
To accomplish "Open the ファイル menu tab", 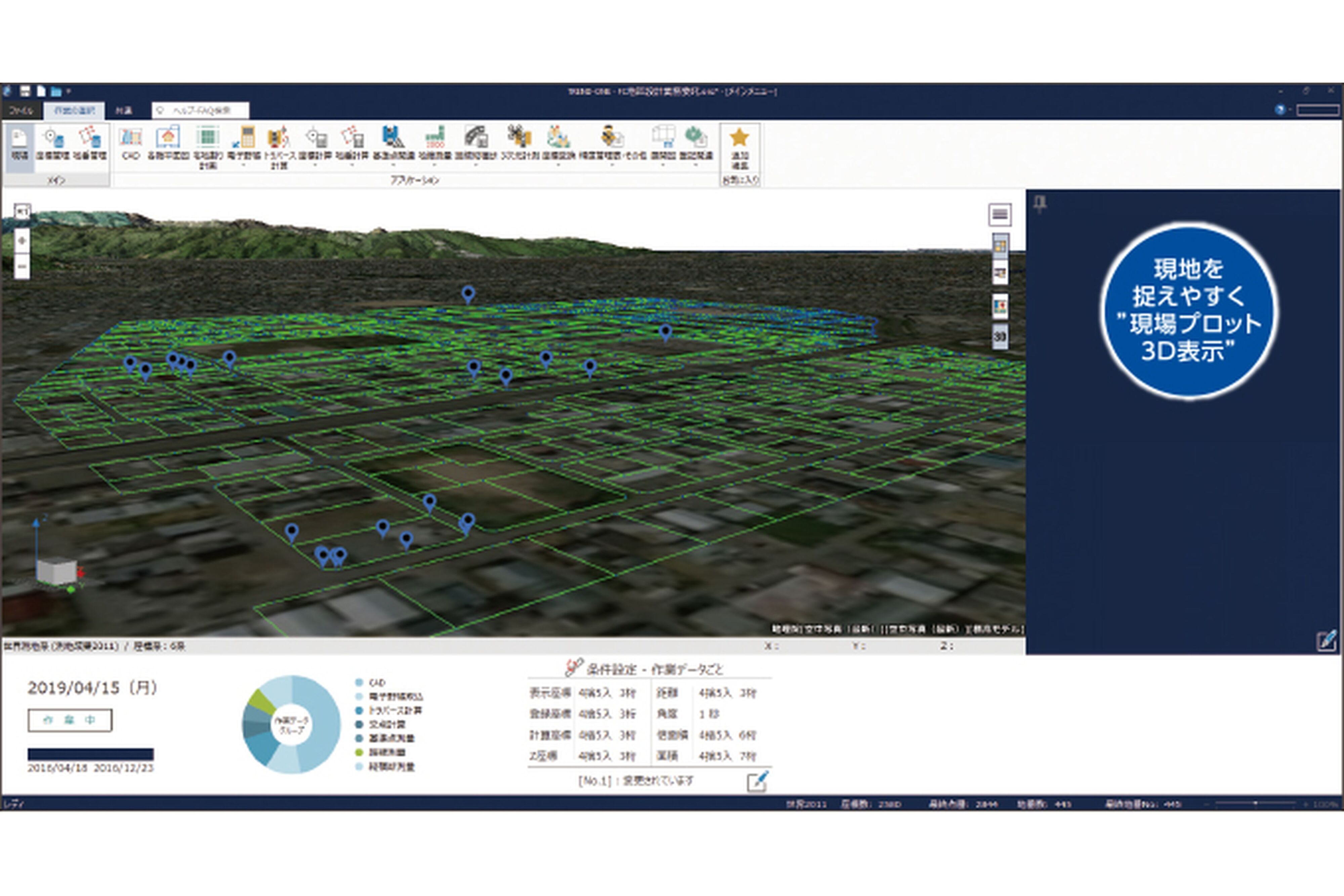I will point(22,110).
